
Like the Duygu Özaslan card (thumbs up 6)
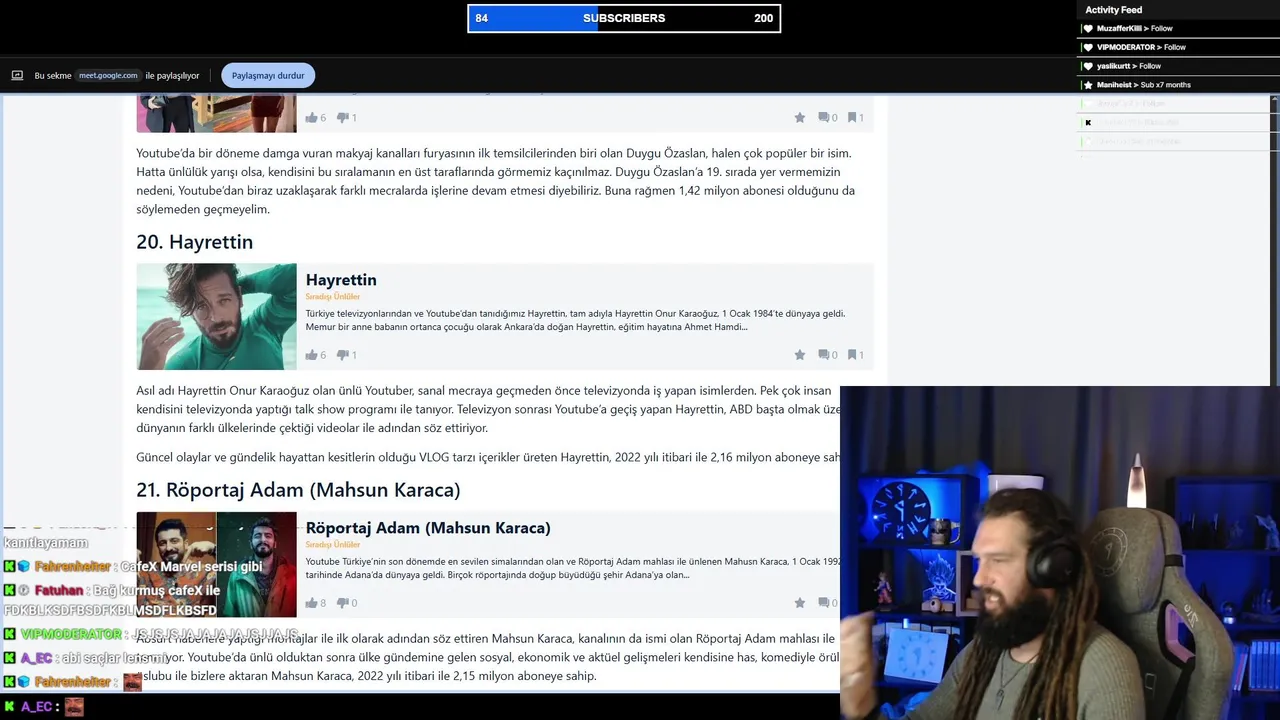click(316, 117)
